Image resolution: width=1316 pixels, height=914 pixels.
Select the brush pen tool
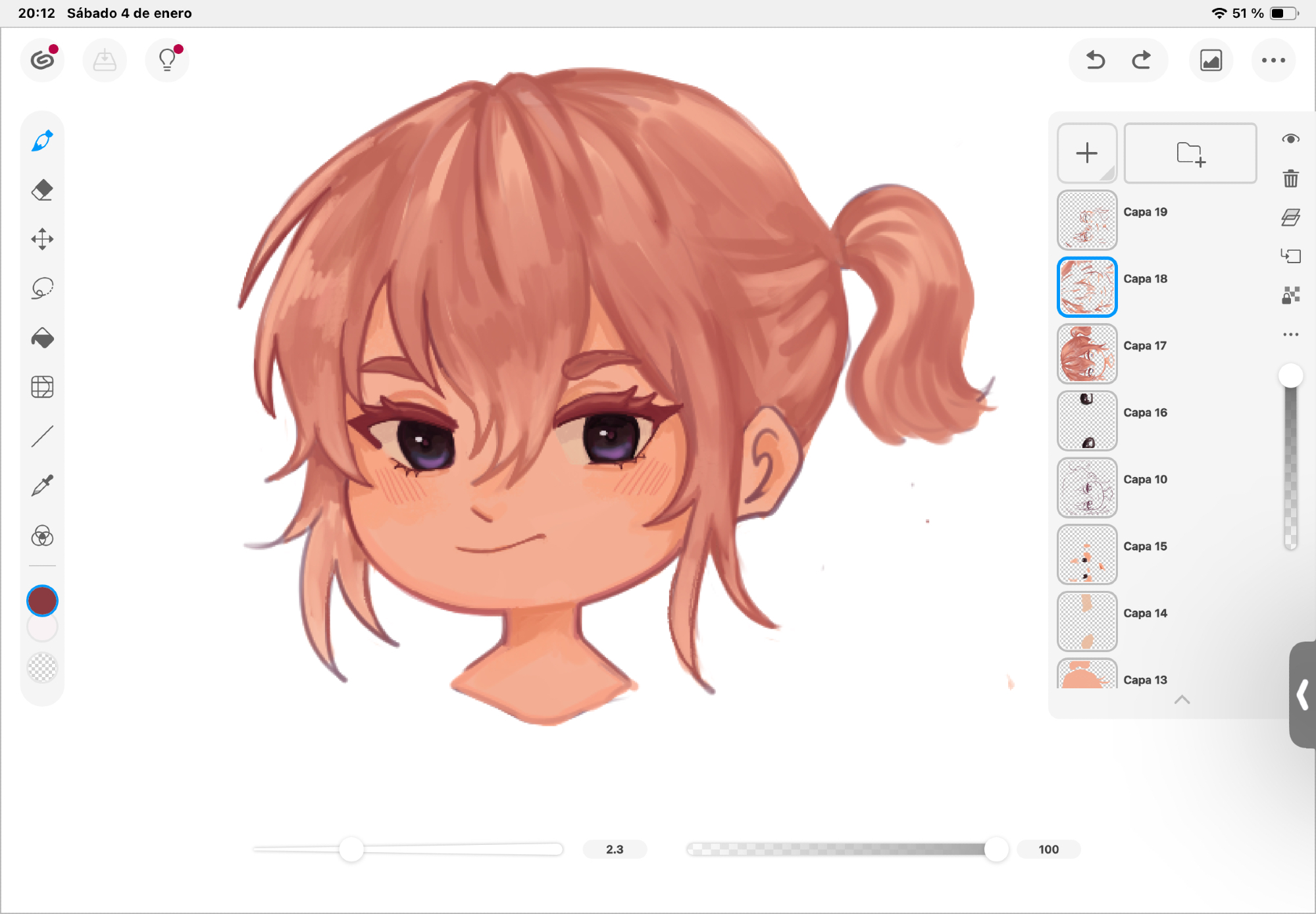coord(42,141)
